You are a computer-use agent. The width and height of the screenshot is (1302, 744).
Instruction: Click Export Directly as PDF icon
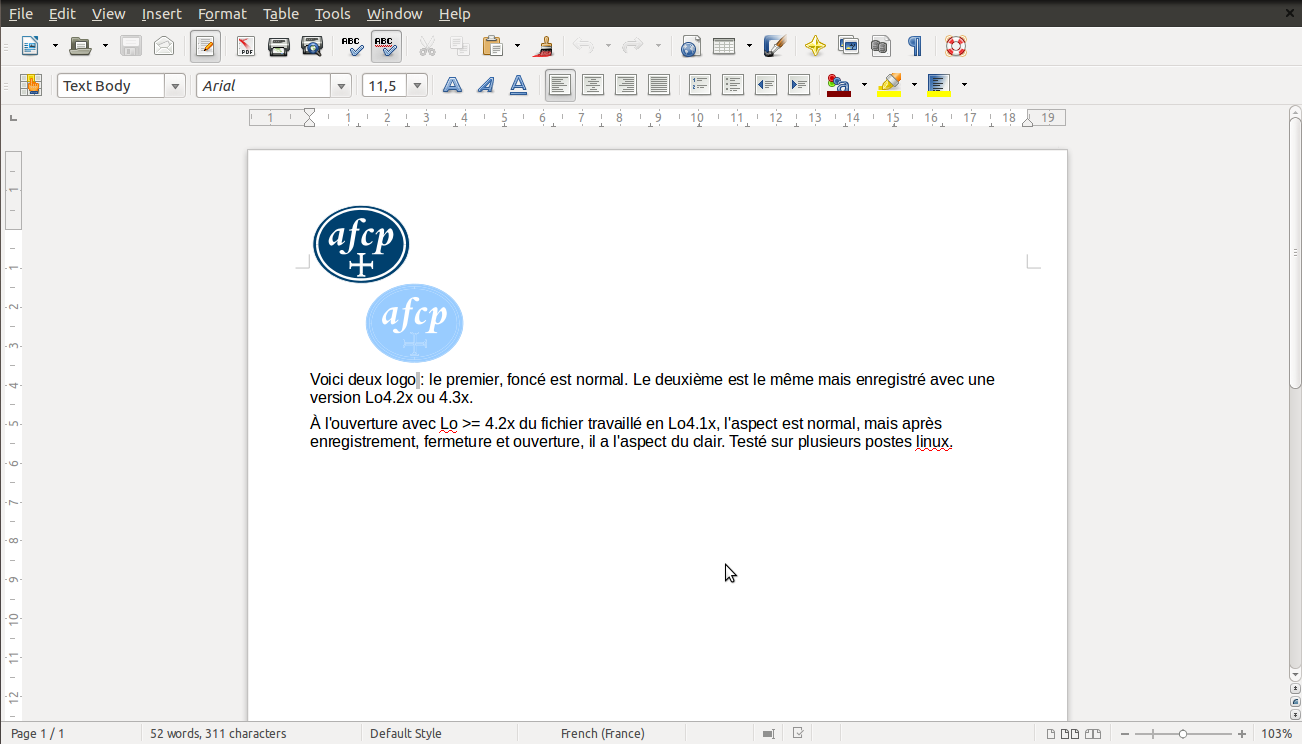point(245,46)
